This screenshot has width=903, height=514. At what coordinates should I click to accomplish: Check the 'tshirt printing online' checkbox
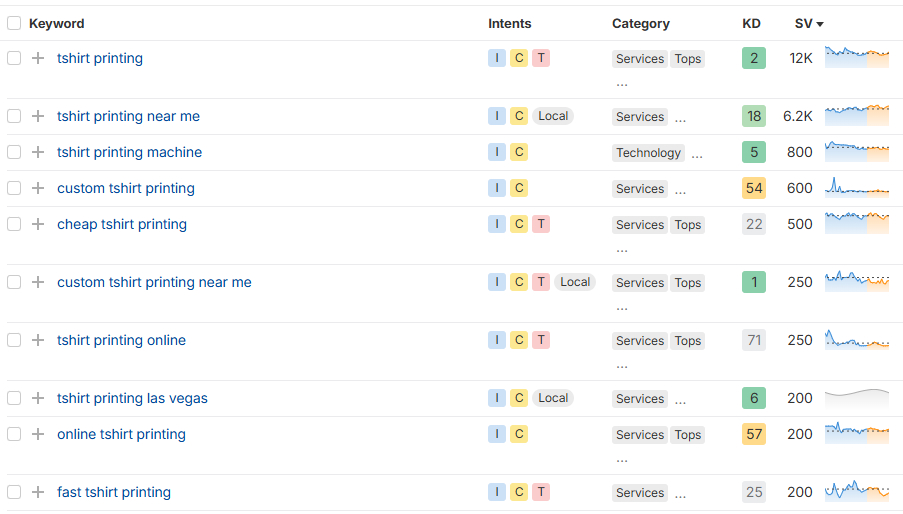[14, 340]
